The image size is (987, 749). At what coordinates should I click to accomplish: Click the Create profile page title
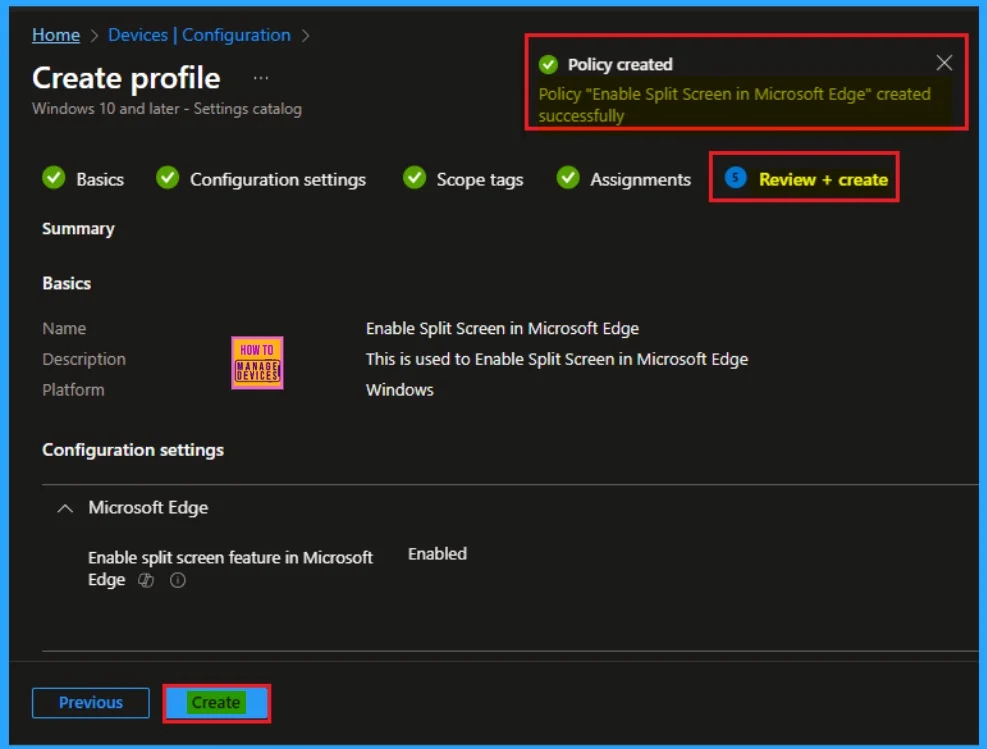(x=126, y=78)
